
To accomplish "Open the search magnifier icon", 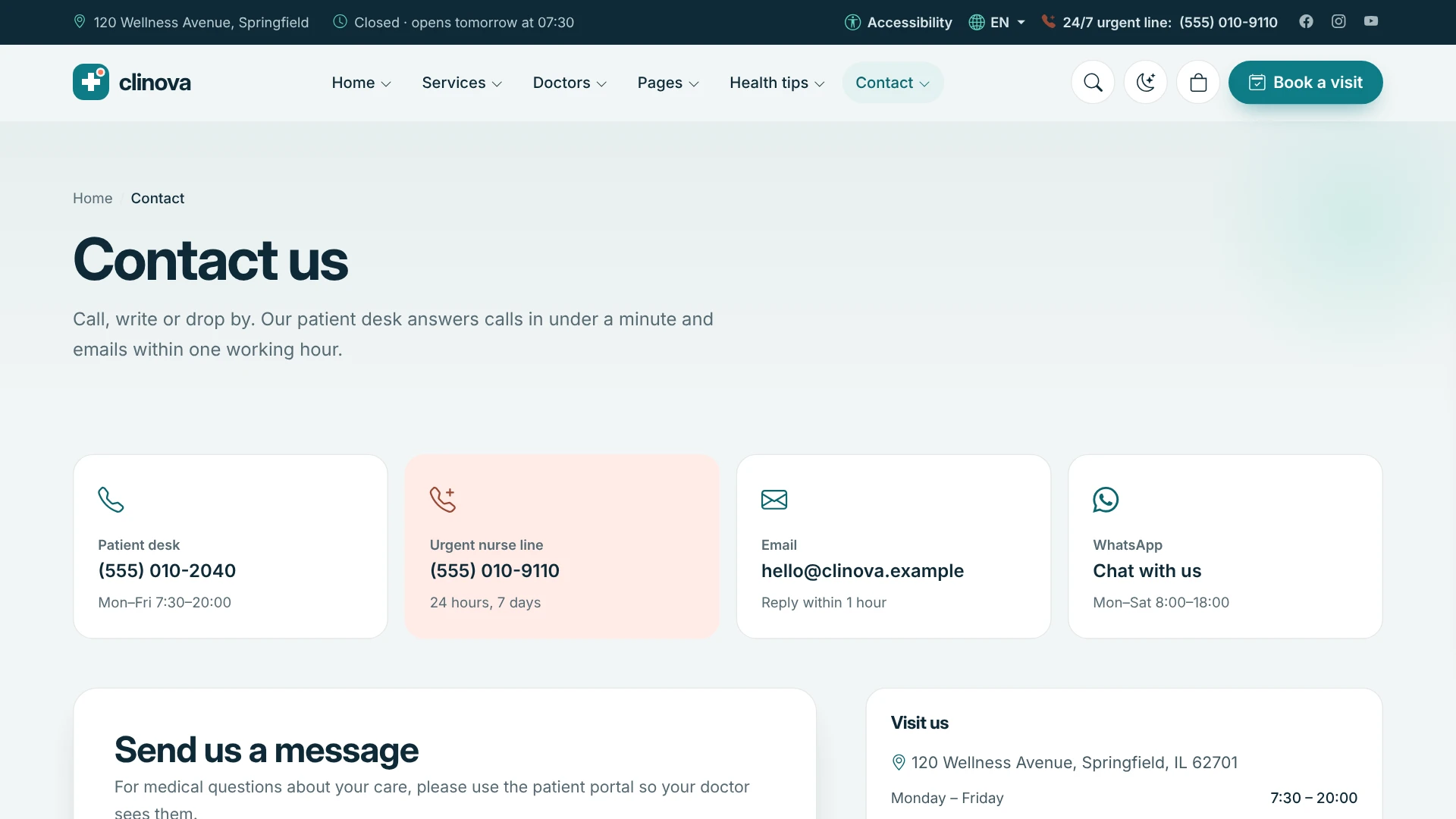I will coord(1093,83).
